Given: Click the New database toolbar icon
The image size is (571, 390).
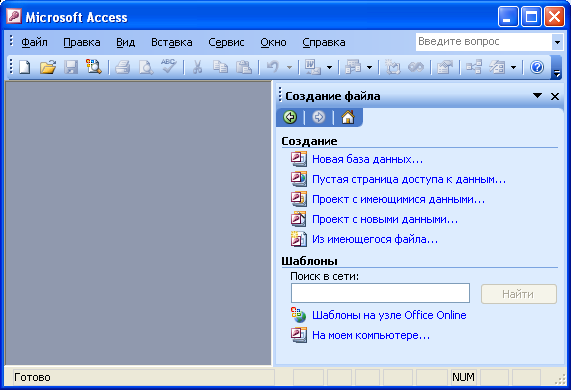Looking at the screenshot, I should pos(25,67).
